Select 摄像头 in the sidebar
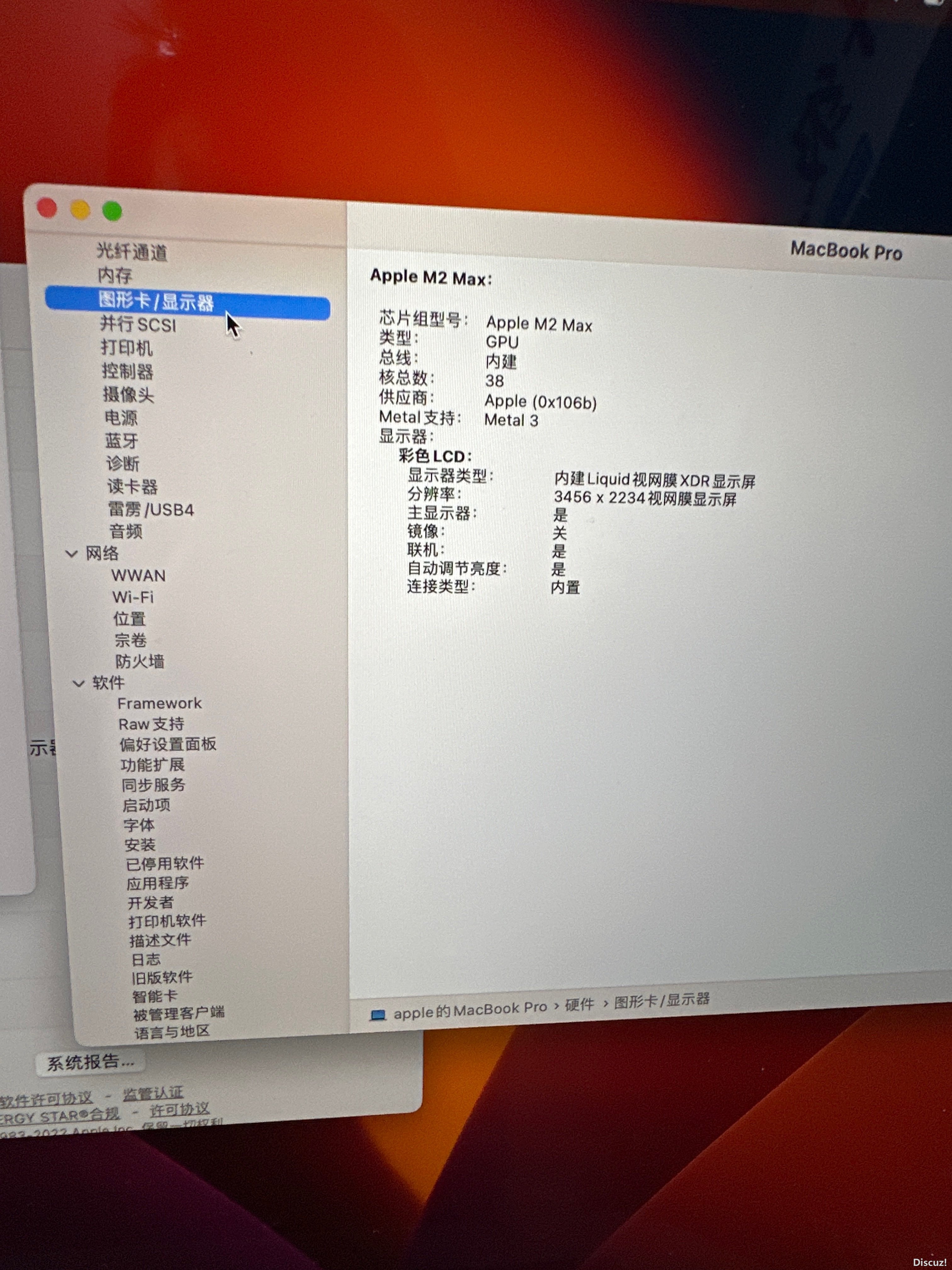 click(128, 394)
